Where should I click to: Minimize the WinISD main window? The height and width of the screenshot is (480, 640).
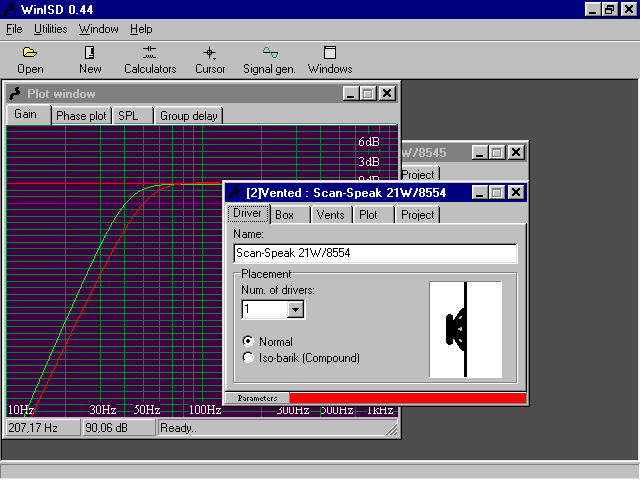(592, 9)
